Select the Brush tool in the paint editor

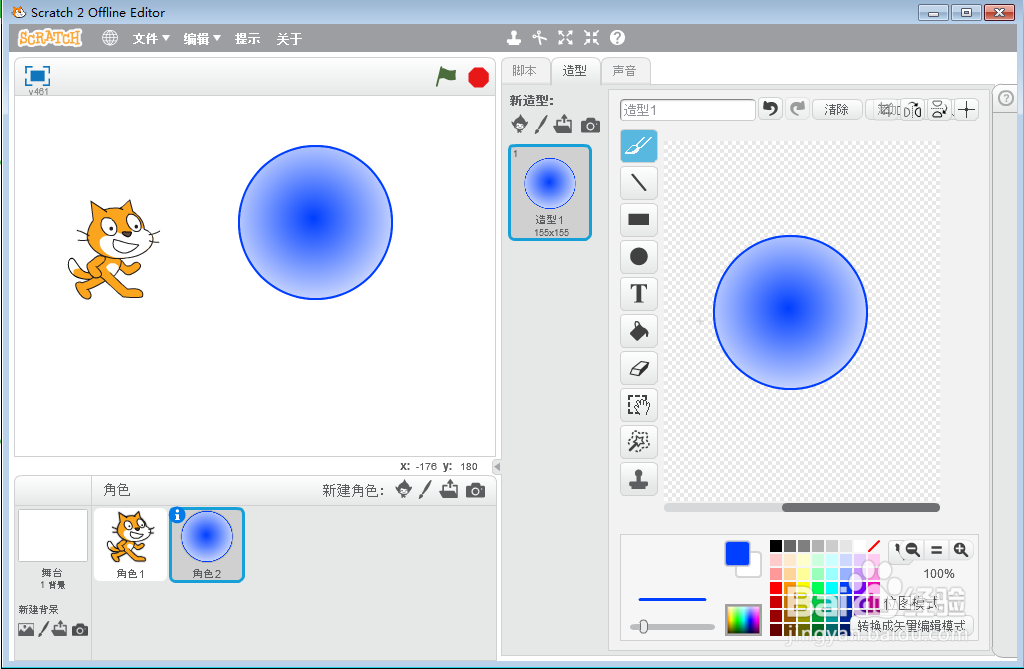pyautogui.click(x=638, y=145)
